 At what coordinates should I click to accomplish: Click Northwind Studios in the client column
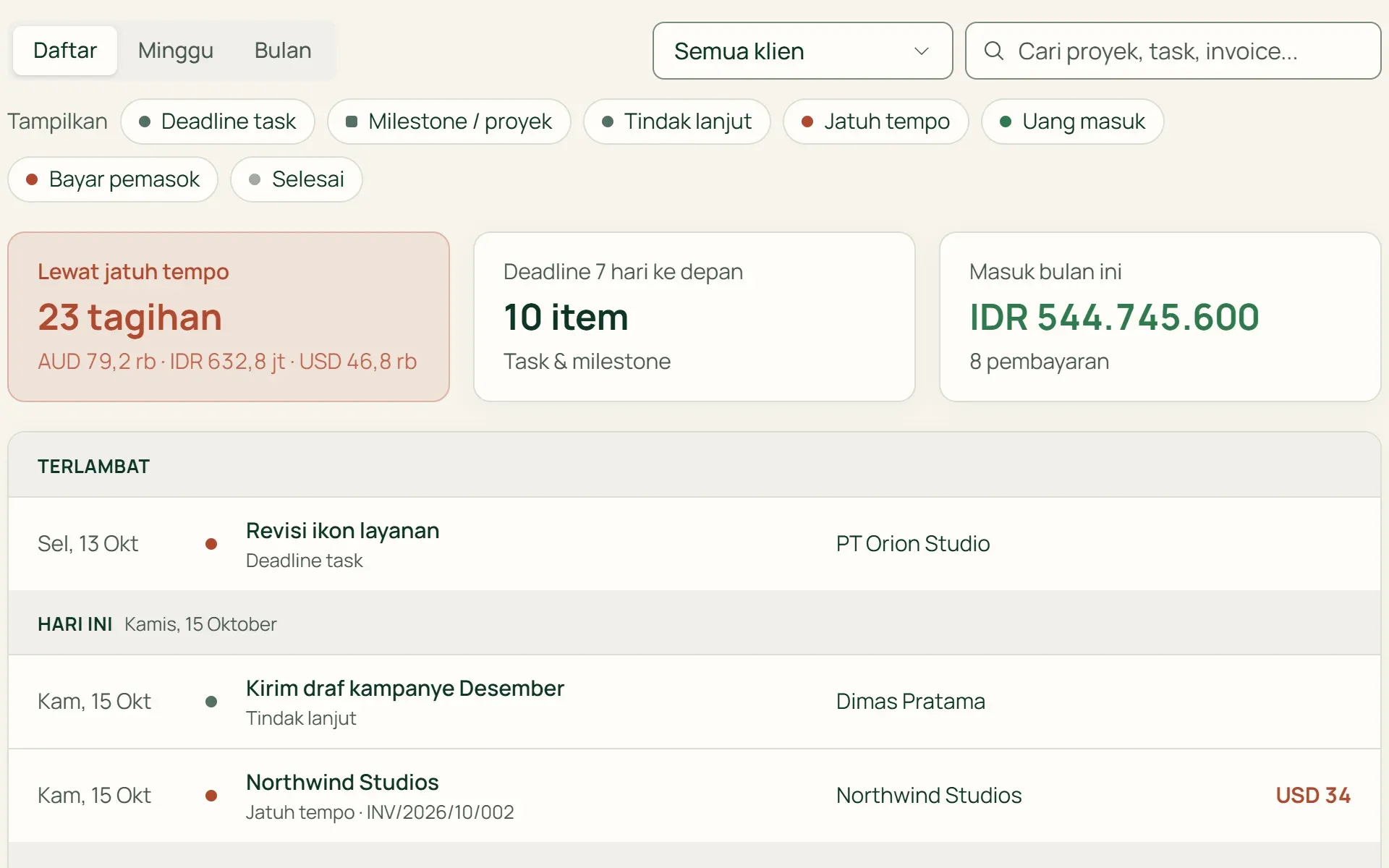point(929,796)
